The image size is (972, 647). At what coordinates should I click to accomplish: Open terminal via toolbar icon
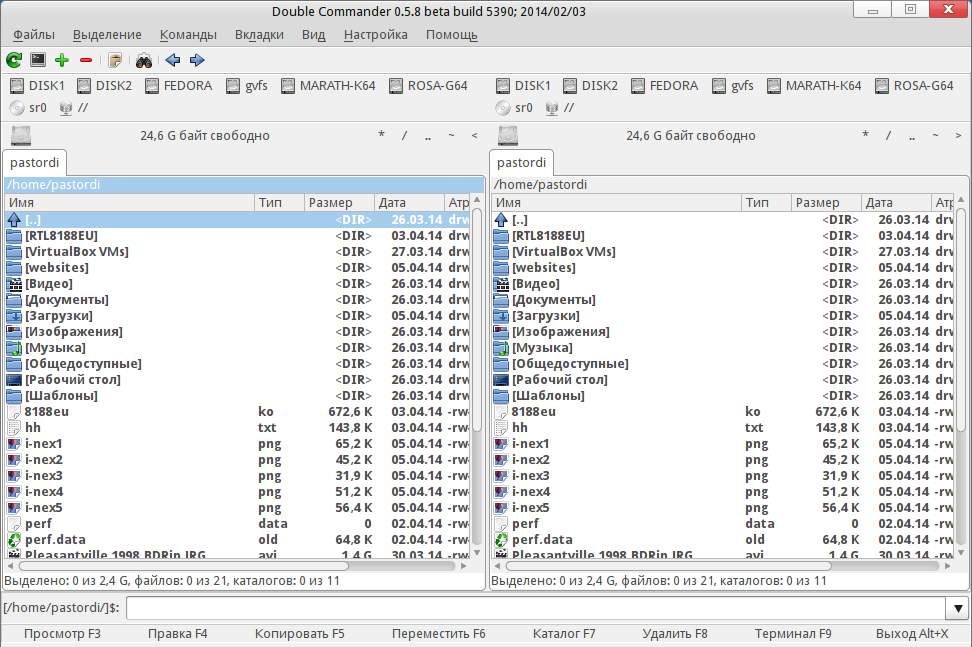[x=38, y=60]
